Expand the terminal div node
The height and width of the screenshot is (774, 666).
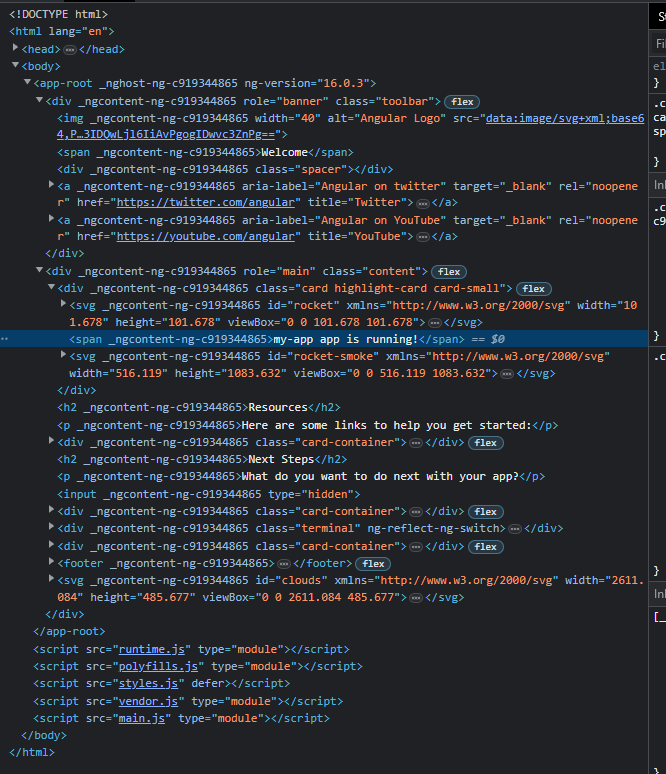pos(51,527)
